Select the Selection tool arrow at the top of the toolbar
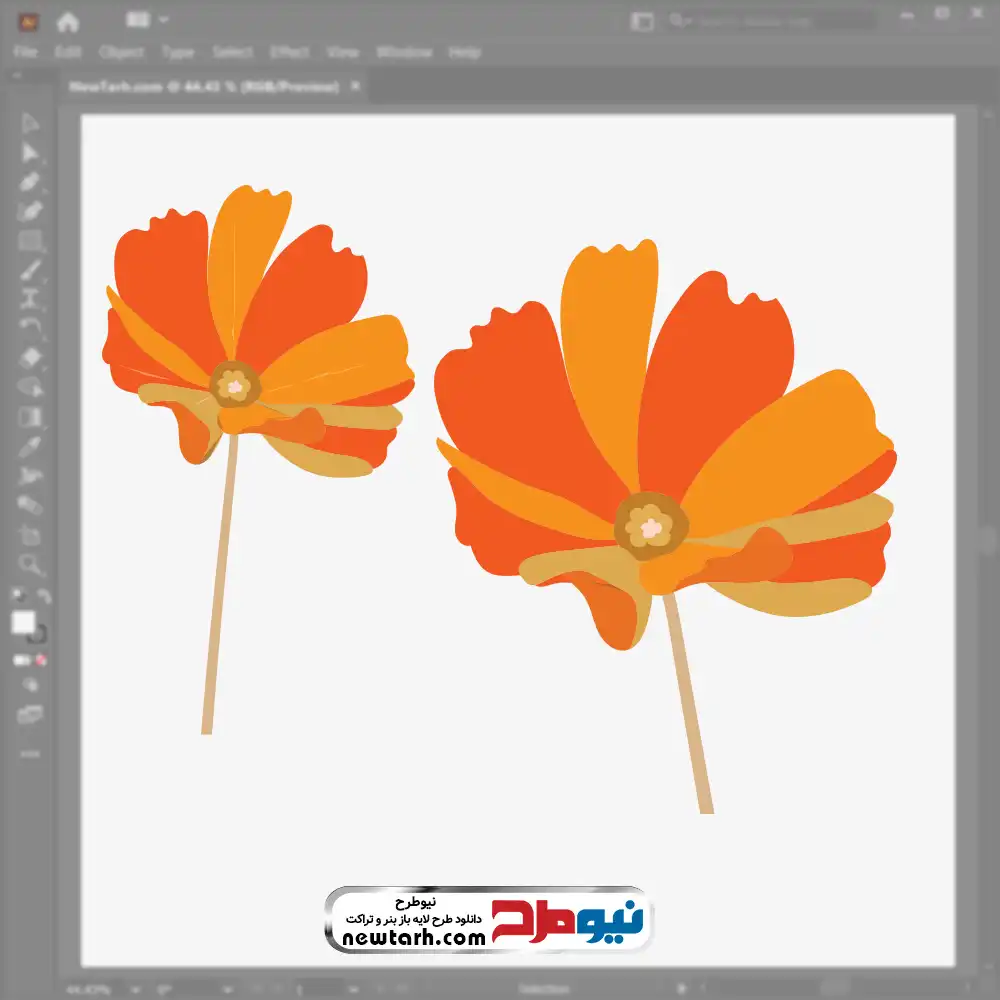1000x1000 pixels. [x=29, y=123]
